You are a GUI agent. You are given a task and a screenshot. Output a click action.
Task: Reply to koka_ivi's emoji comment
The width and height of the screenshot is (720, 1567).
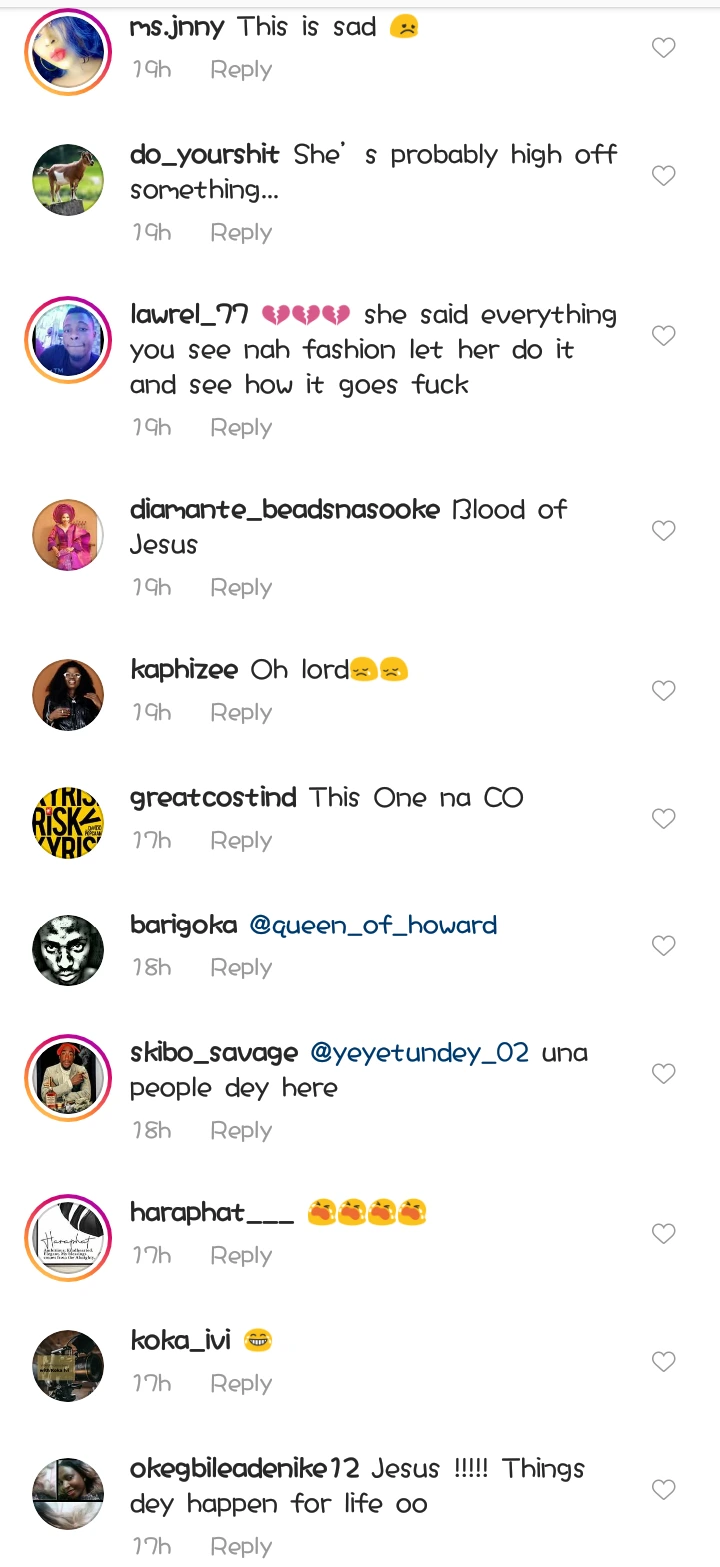241,1384
